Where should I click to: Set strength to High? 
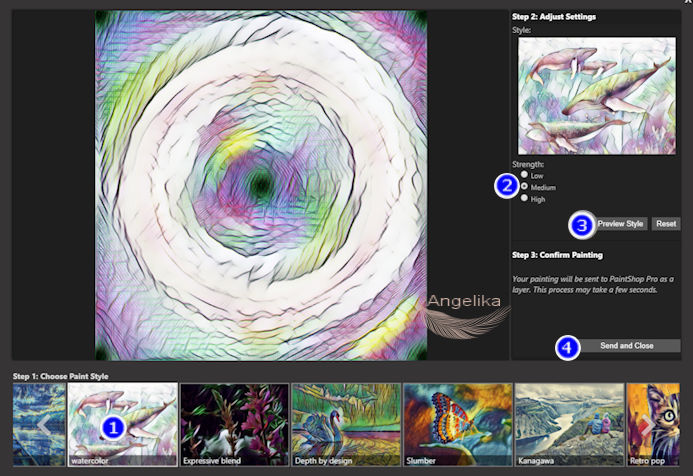[x=524, y=199]
